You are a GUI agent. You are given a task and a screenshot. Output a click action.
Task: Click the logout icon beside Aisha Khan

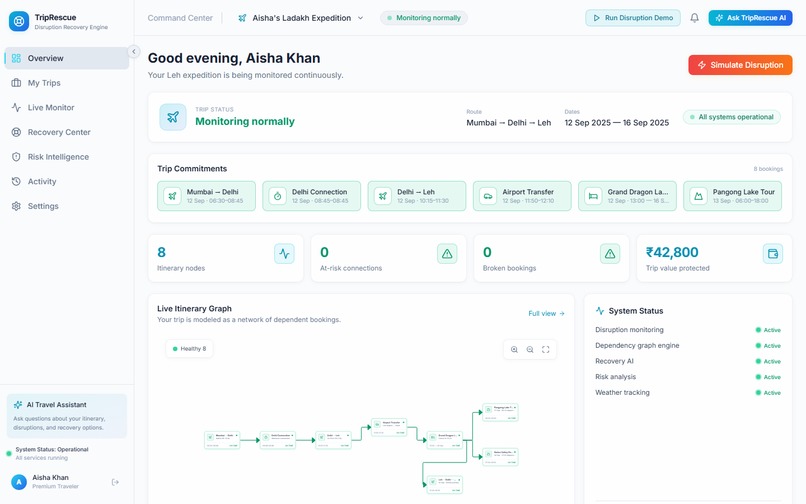pyautogui.click(x=115, y=482)
